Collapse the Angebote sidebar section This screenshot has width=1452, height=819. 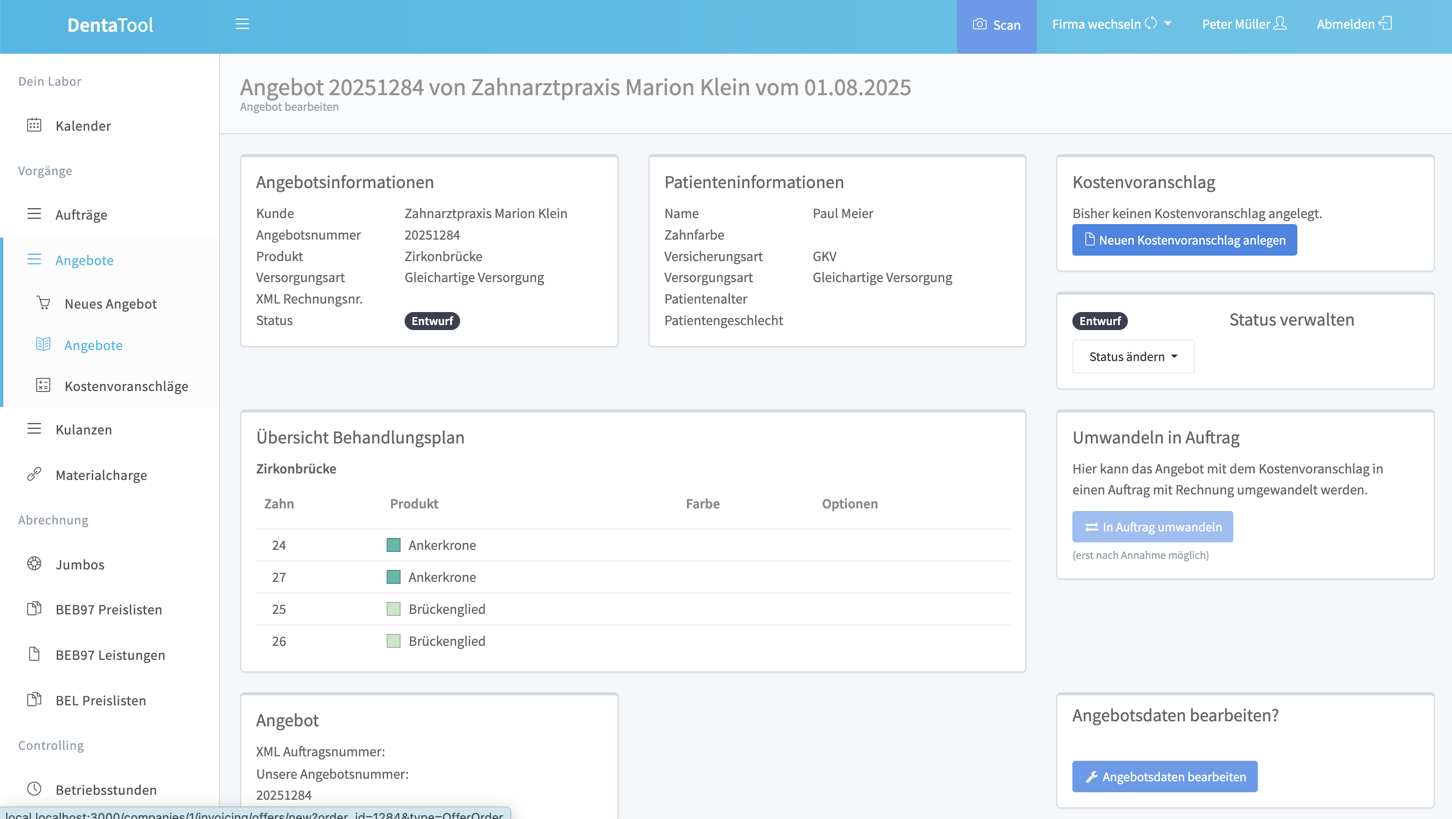(84, 260)
